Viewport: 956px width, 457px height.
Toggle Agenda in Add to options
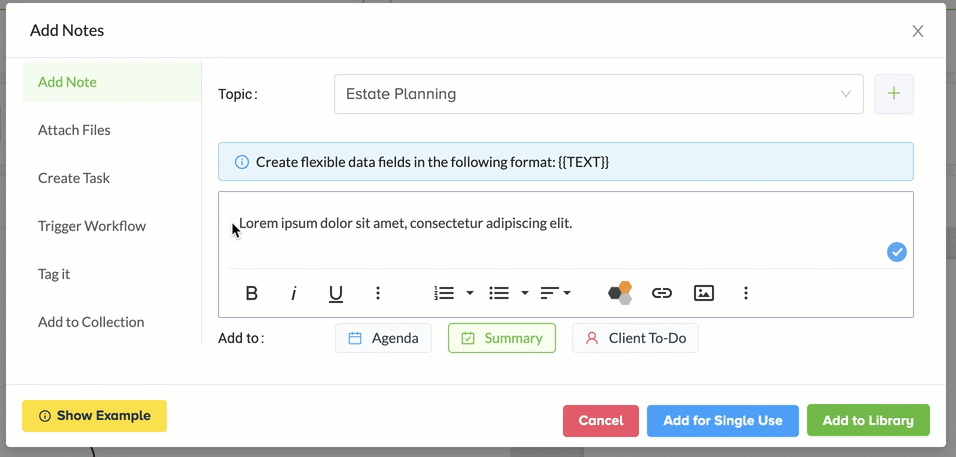coord(383,338)
